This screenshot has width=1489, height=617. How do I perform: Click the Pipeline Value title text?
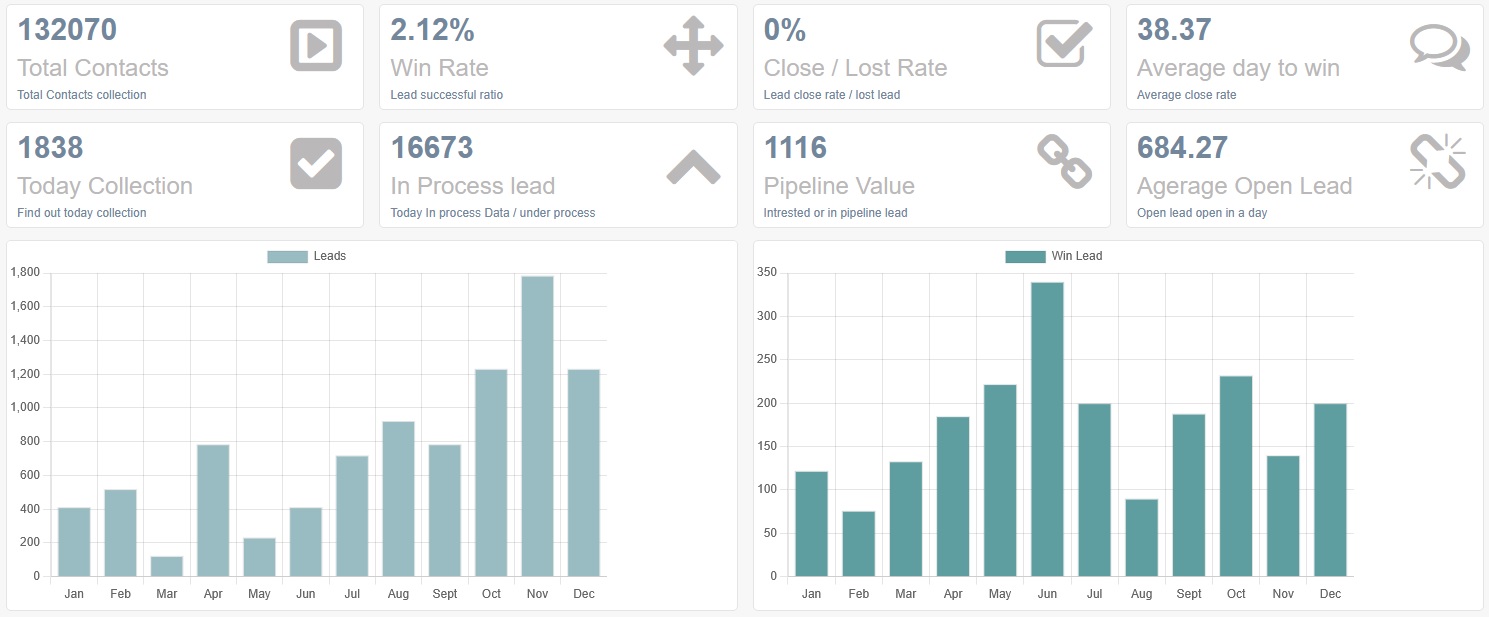tap(839, 186)
